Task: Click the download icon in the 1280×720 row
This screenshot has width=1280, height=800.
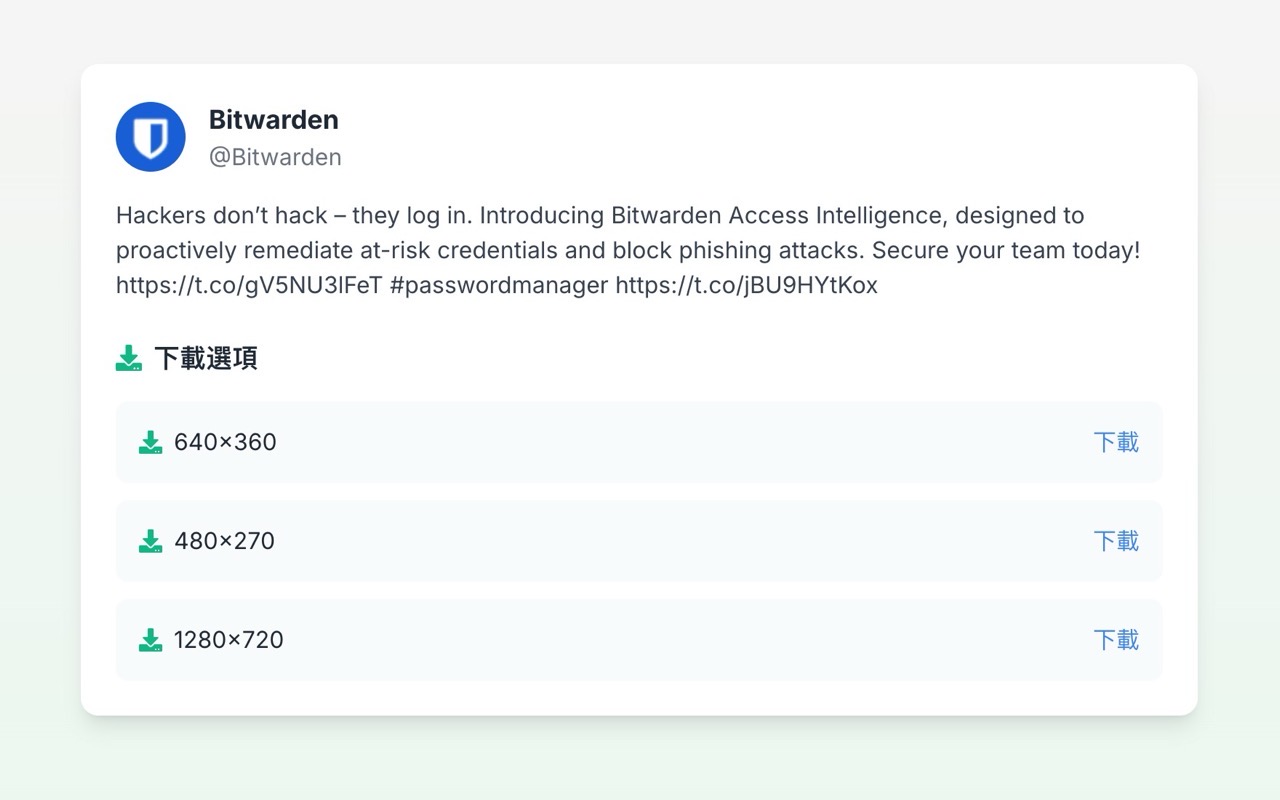Action: tap(151, 640)
